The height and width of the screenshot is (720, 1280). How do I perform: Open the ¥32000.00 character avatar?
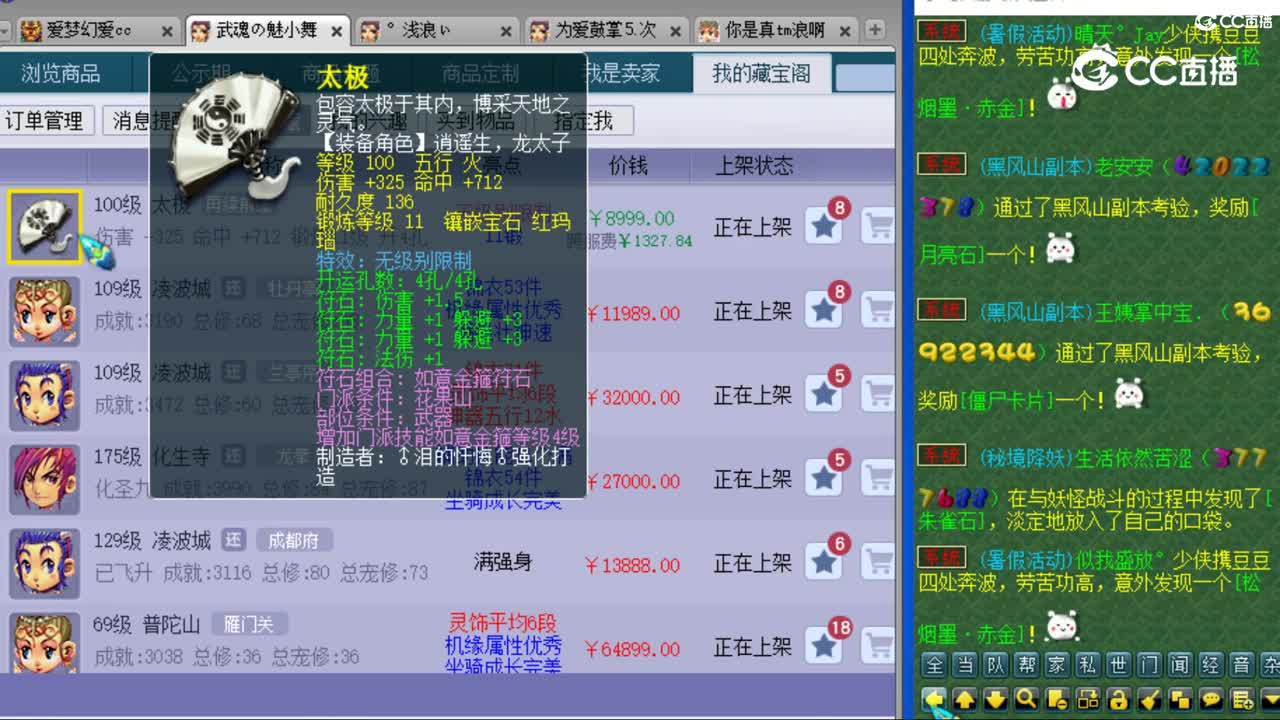[45, 395]
